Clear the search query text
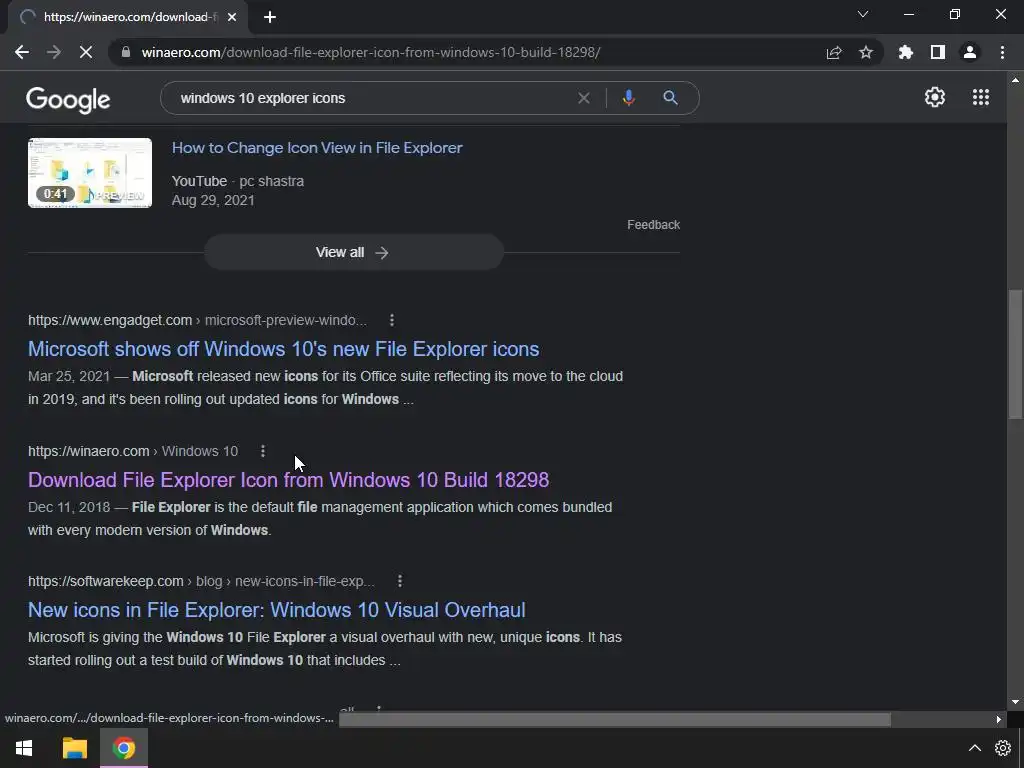Viewport: 1024px width, 768px height. tap(584, 98)
